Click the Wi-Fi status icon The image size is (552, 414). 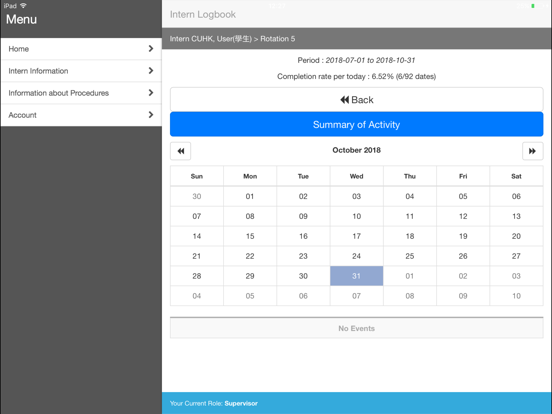coord(23,6)
